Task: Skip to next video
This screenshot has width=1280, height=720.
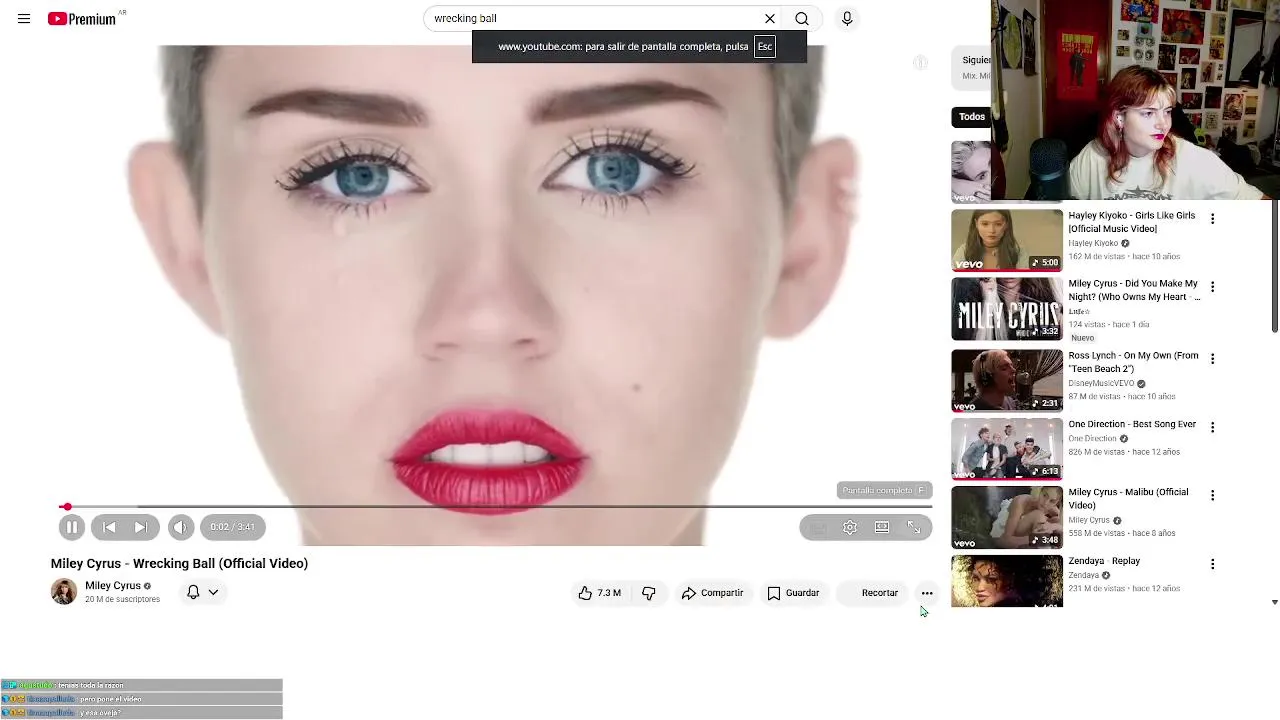Action: point(141,527)
